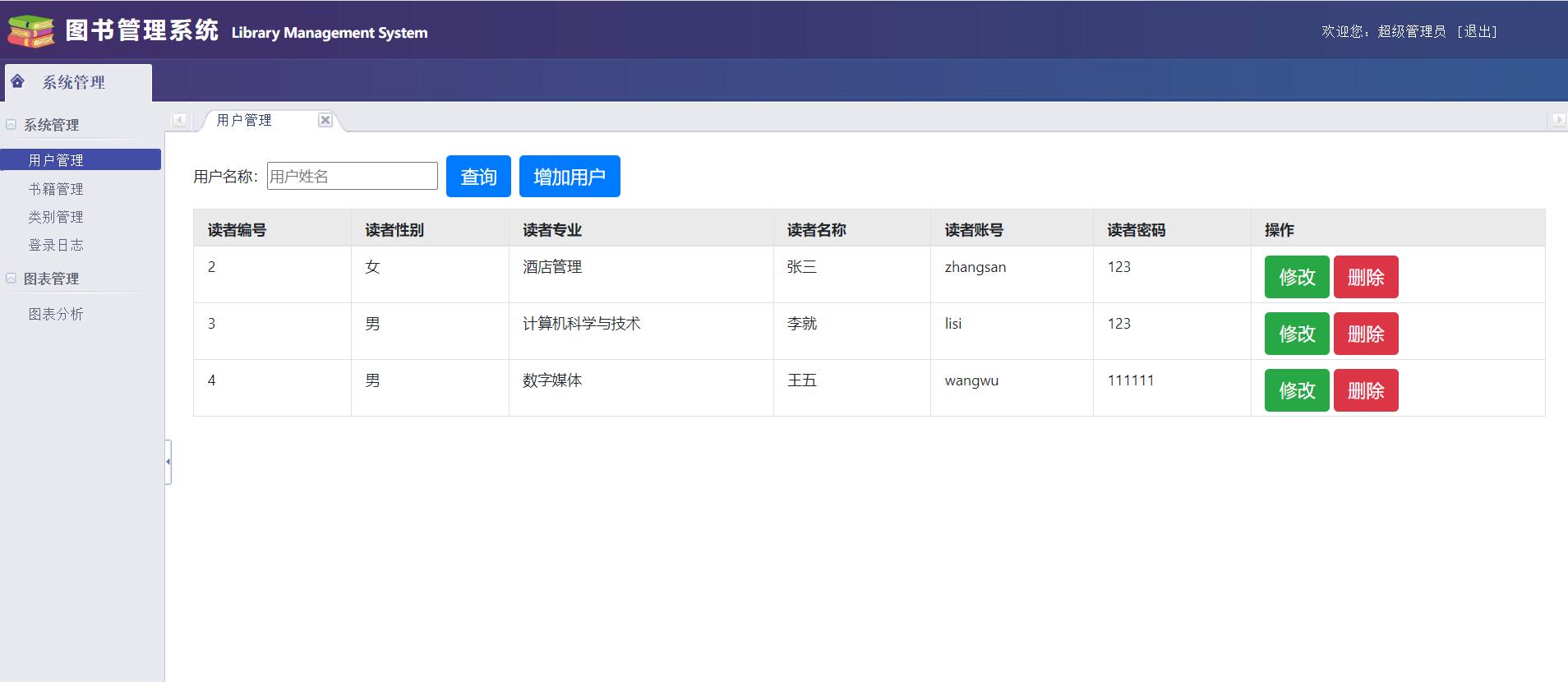The width and height of the screenshot is (1568, 682).
Task: Click the 超级管理员 username text
Action: click(1412, 31)
